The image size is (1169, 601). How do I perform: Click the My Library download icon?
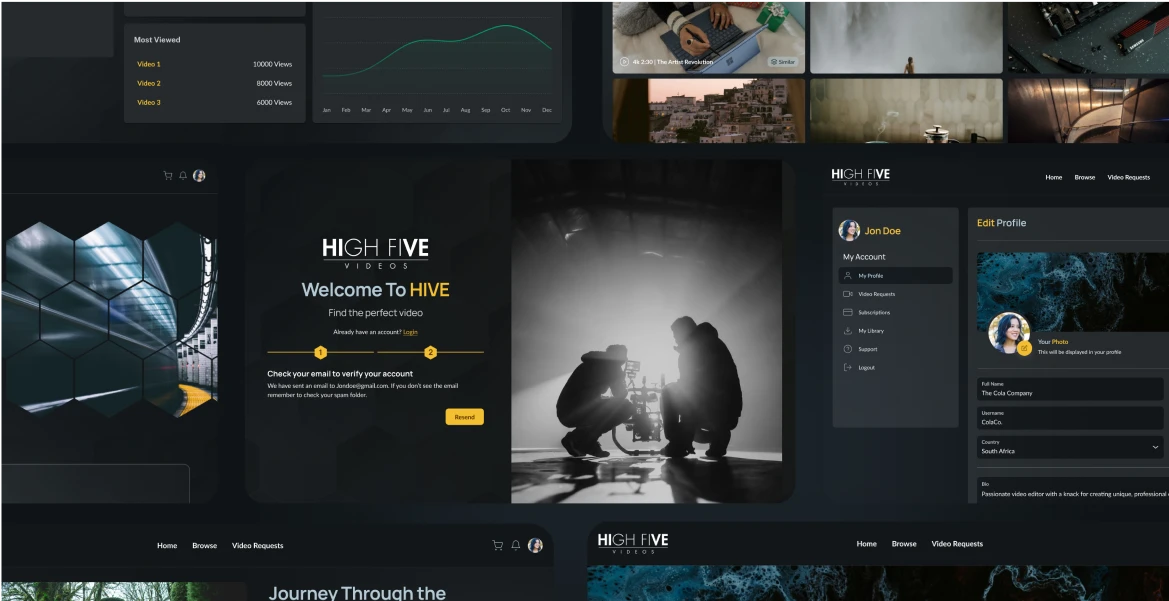click(848, 331)
